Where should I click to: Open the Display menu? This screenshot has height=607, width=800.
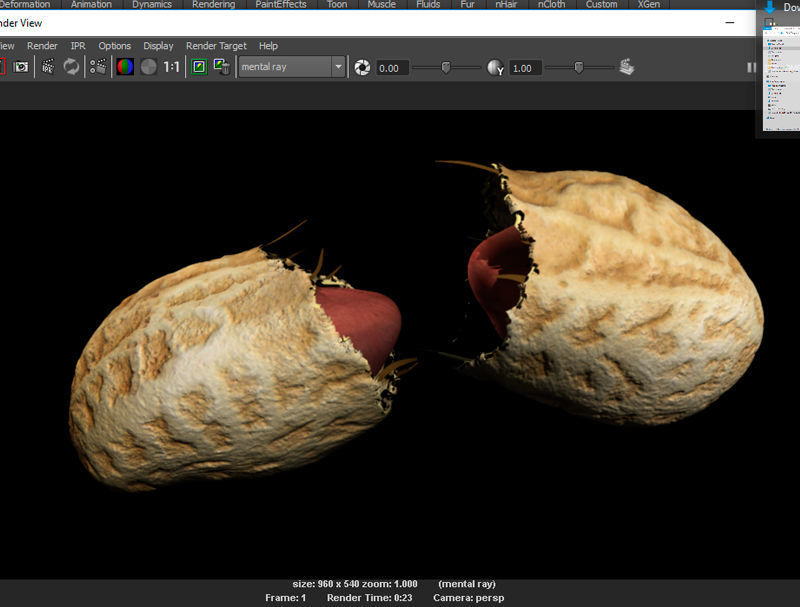point(158,46)
